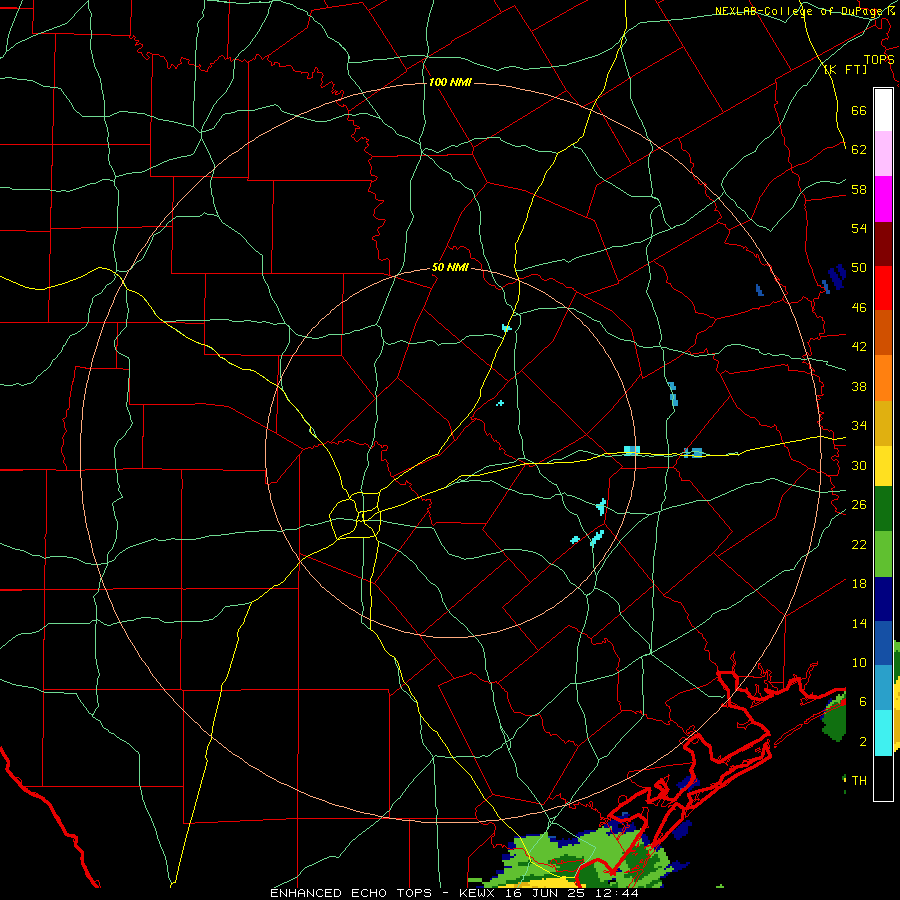Click the 12:44 timestamp in the footer
This screenshot has height=900, width=900.
(615, 893)
